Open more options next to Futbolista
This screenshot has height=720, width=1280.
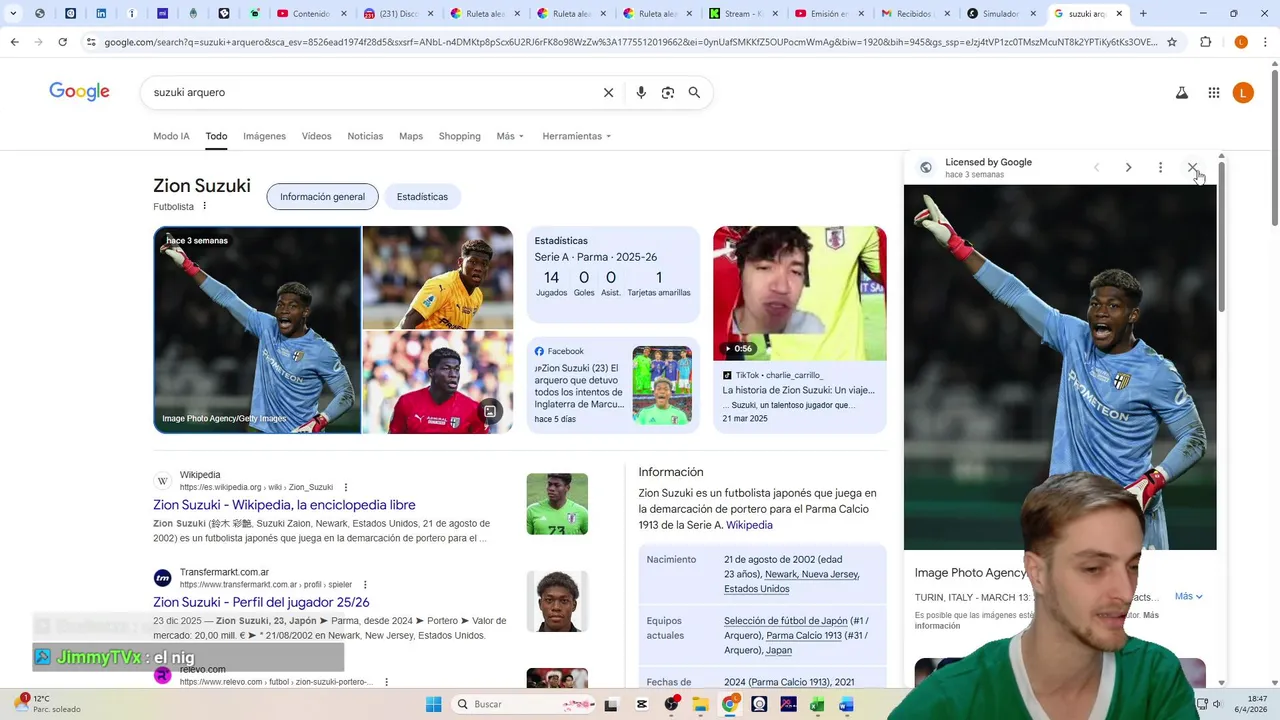[x=204, y=206]
